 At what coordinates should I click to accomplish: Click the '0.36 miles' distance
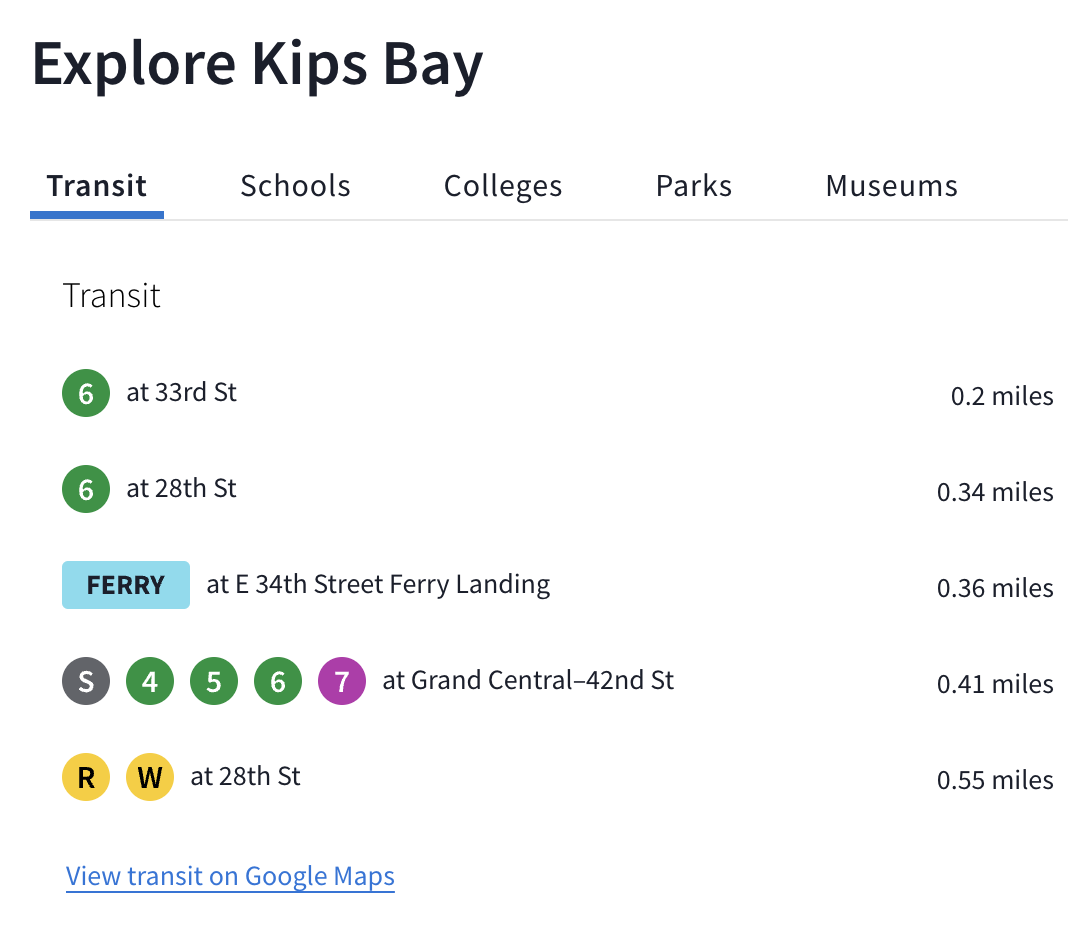(995, 588)
